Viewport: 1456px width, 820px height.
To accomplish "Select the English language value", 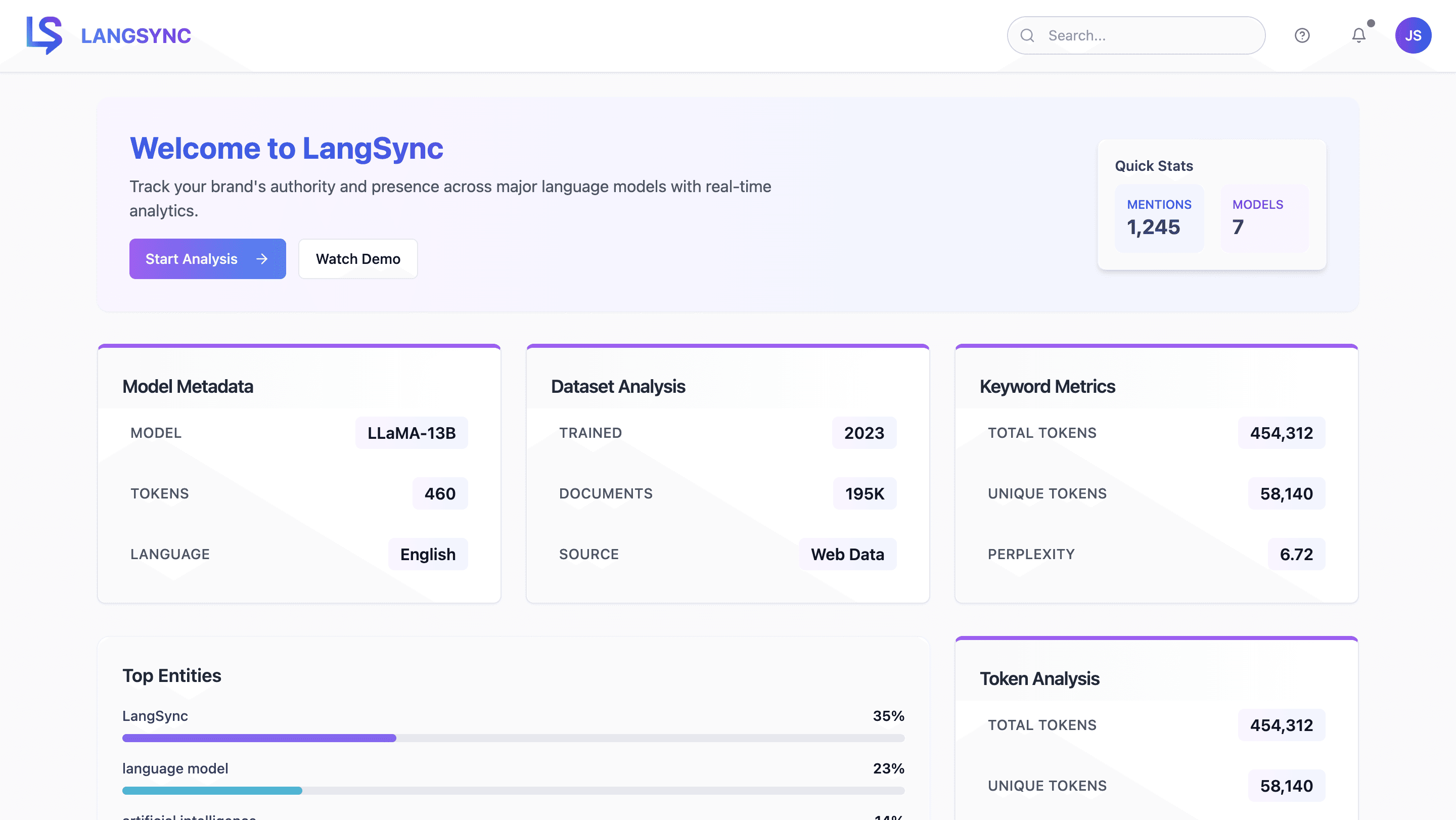I will click(428, 555).
